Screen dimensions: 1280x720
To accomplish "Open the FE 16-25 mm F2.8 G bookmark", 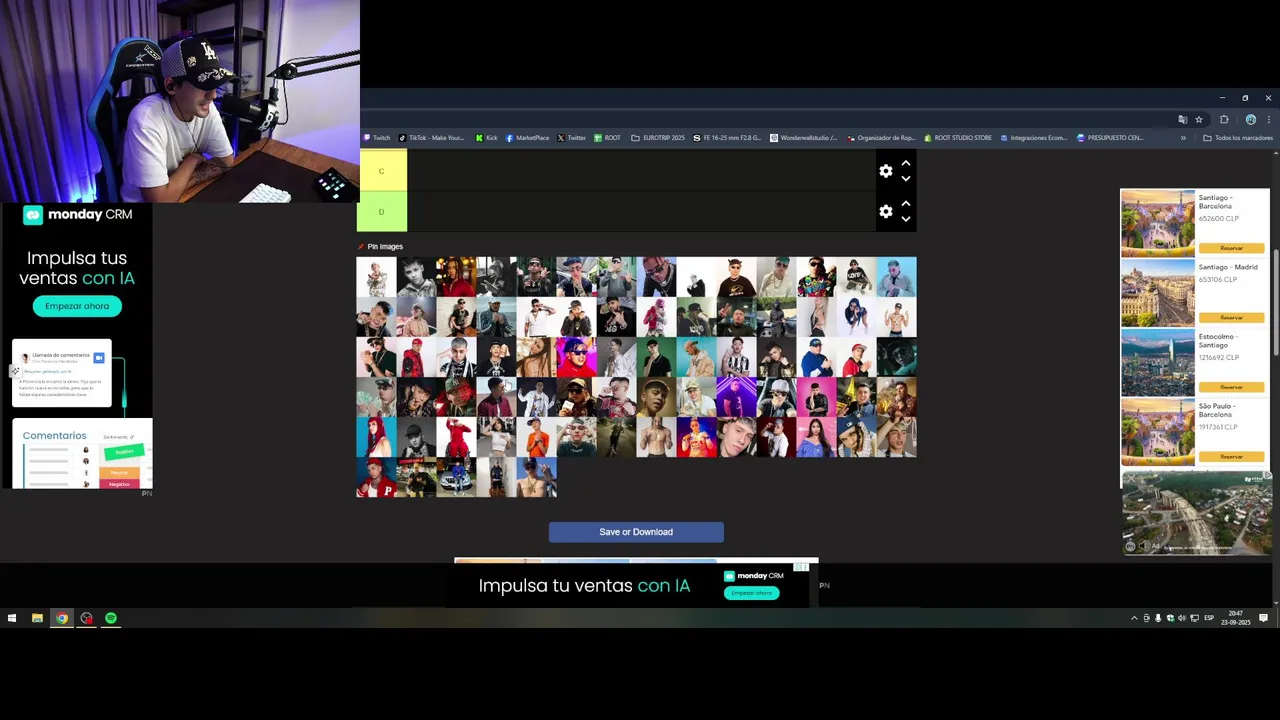I will click(728, 138).
